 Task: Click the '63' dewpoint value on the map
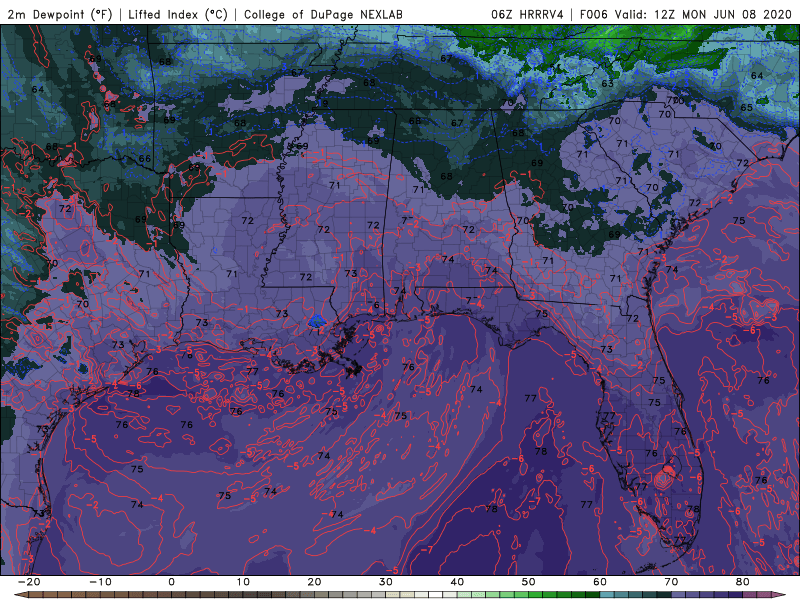tap(607, 84)
